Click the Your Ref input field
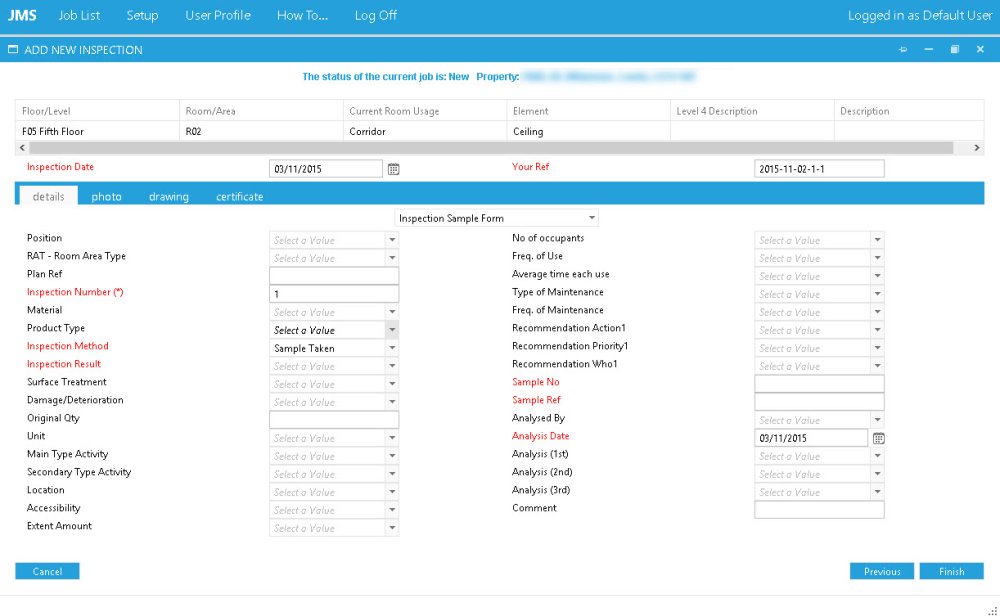This screenshot has height=616, width=1000. 820,169
